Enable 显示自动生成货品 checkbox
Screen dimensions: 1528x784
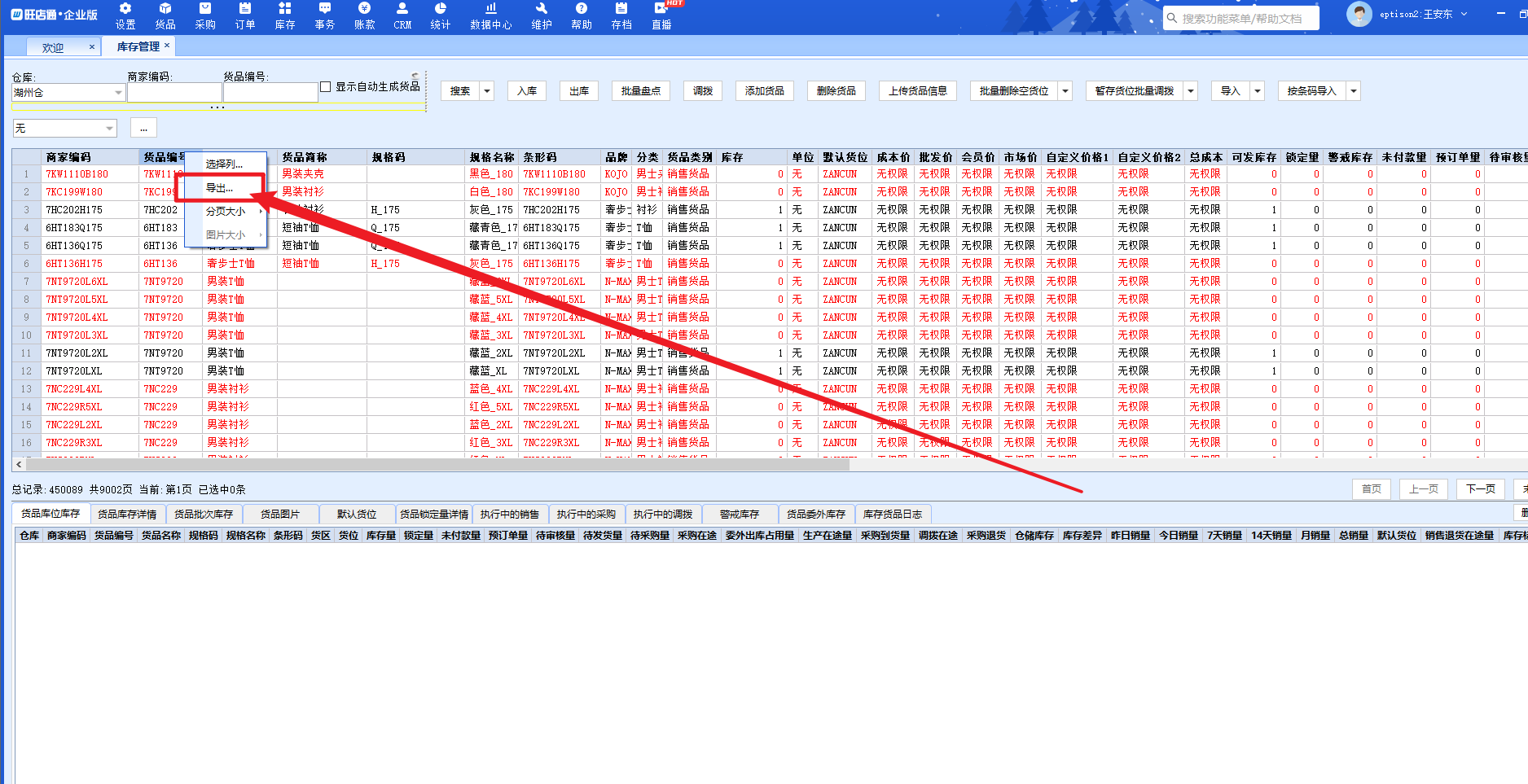326,87
